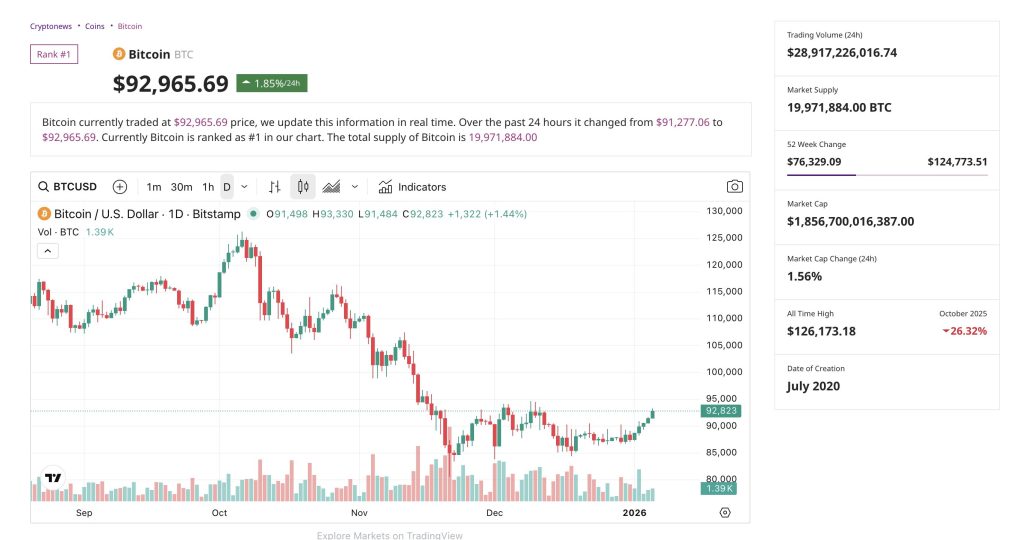This screenshot has height=540, width=1024.
Task: Collapse the chart legend with chevron button
Action: click(48, 251)
